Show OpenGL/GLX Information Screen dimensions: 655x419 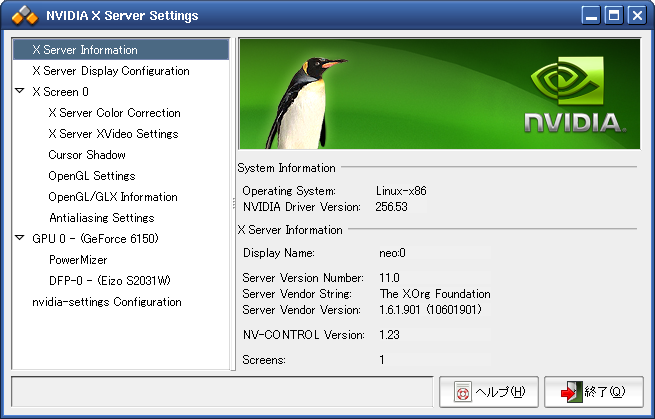[x=113, y=197]
